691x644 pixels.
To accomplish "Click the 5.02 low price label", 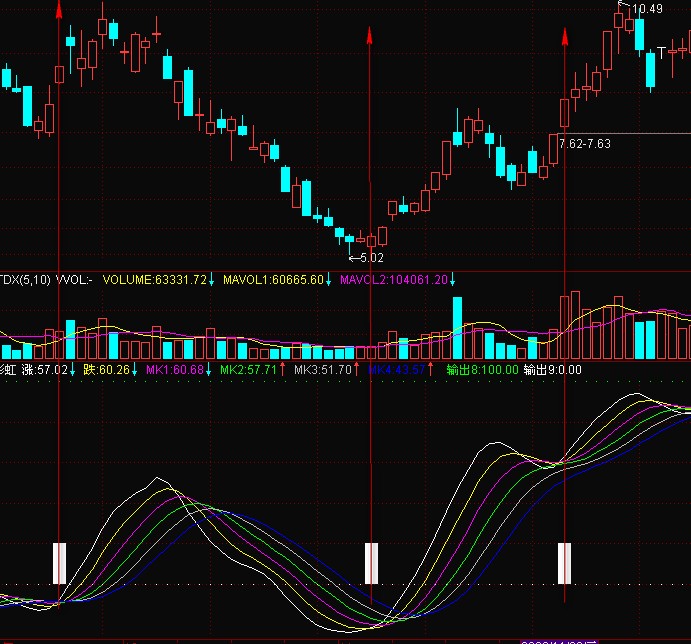I will click(x=372, y=258).
